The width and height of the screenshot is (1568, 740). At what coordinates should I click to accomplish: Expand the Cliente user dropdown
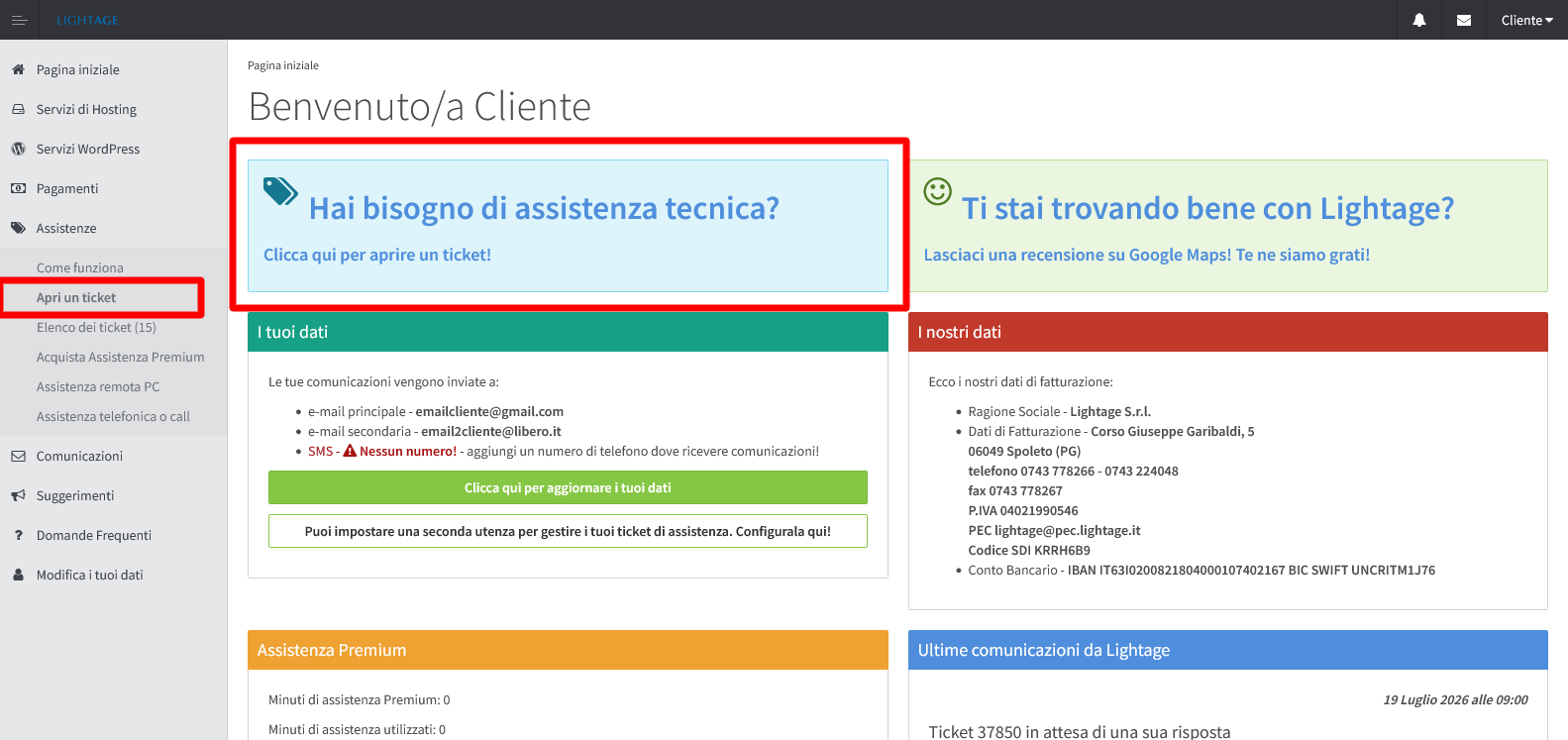click(1526, 20)
